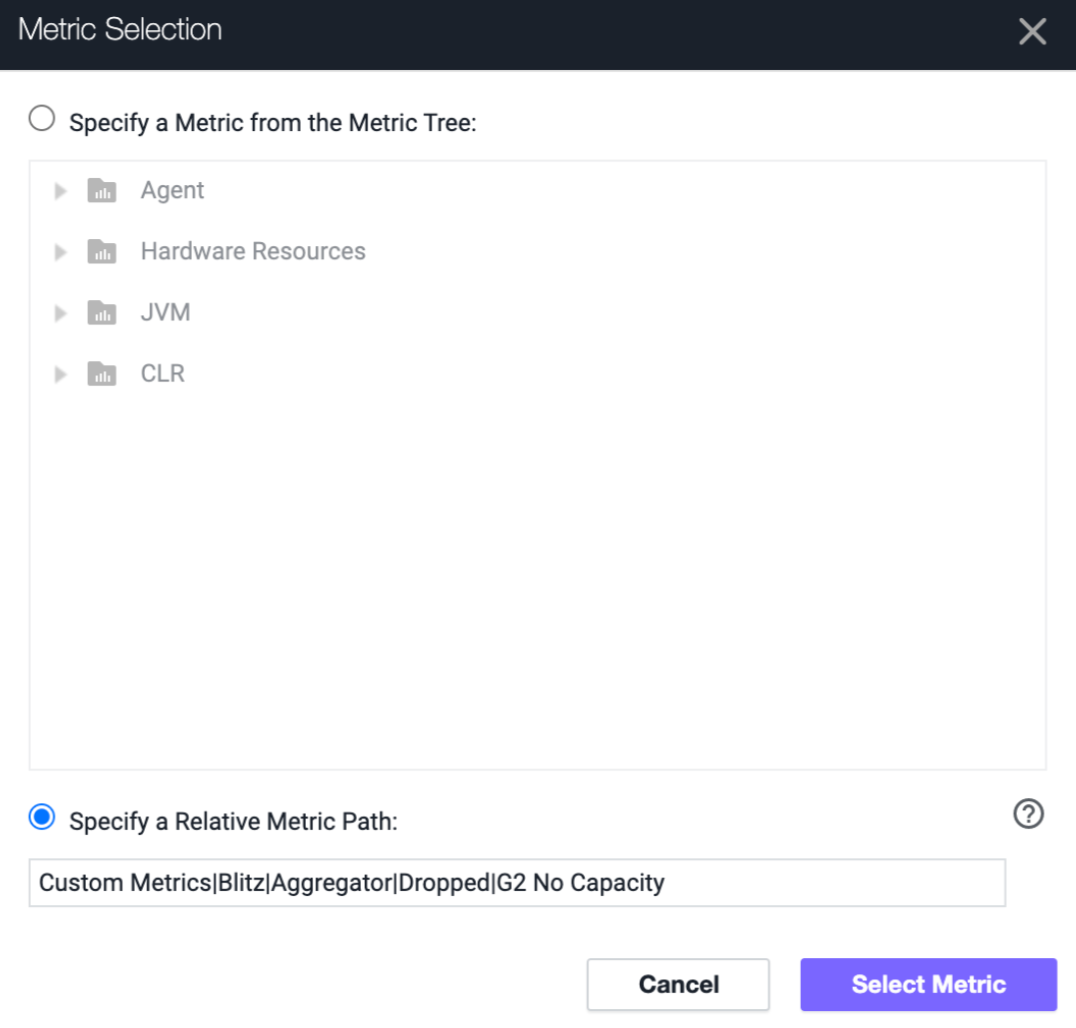Screen dimensions: 1076x1028
Task: Click Cancel button
Action: pyautogui.click(x=678, y=984)
